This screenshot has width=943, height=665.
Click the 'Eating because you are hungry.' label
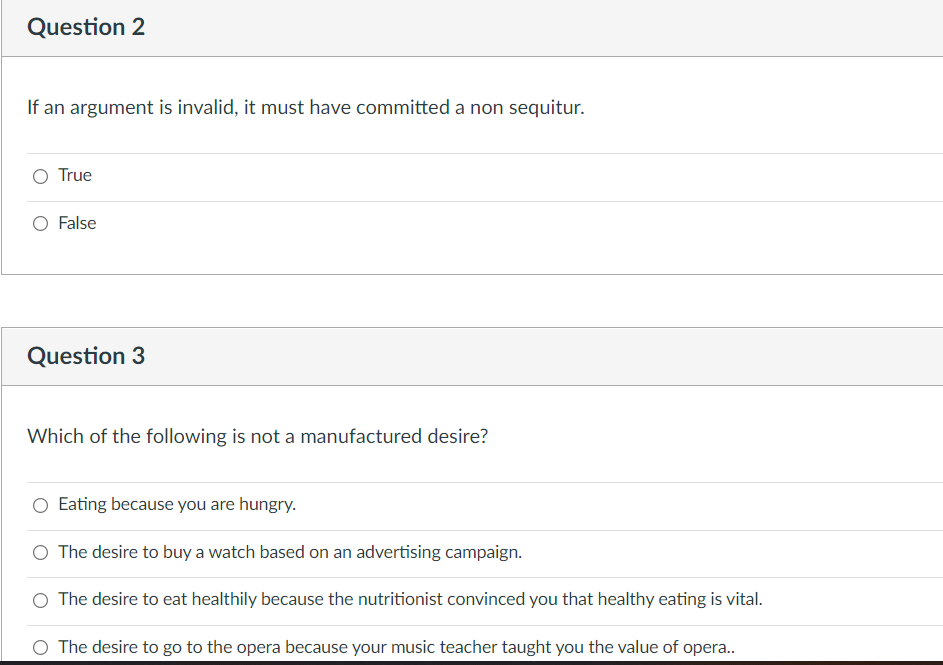pyautogui.click(x=177, y=504)
